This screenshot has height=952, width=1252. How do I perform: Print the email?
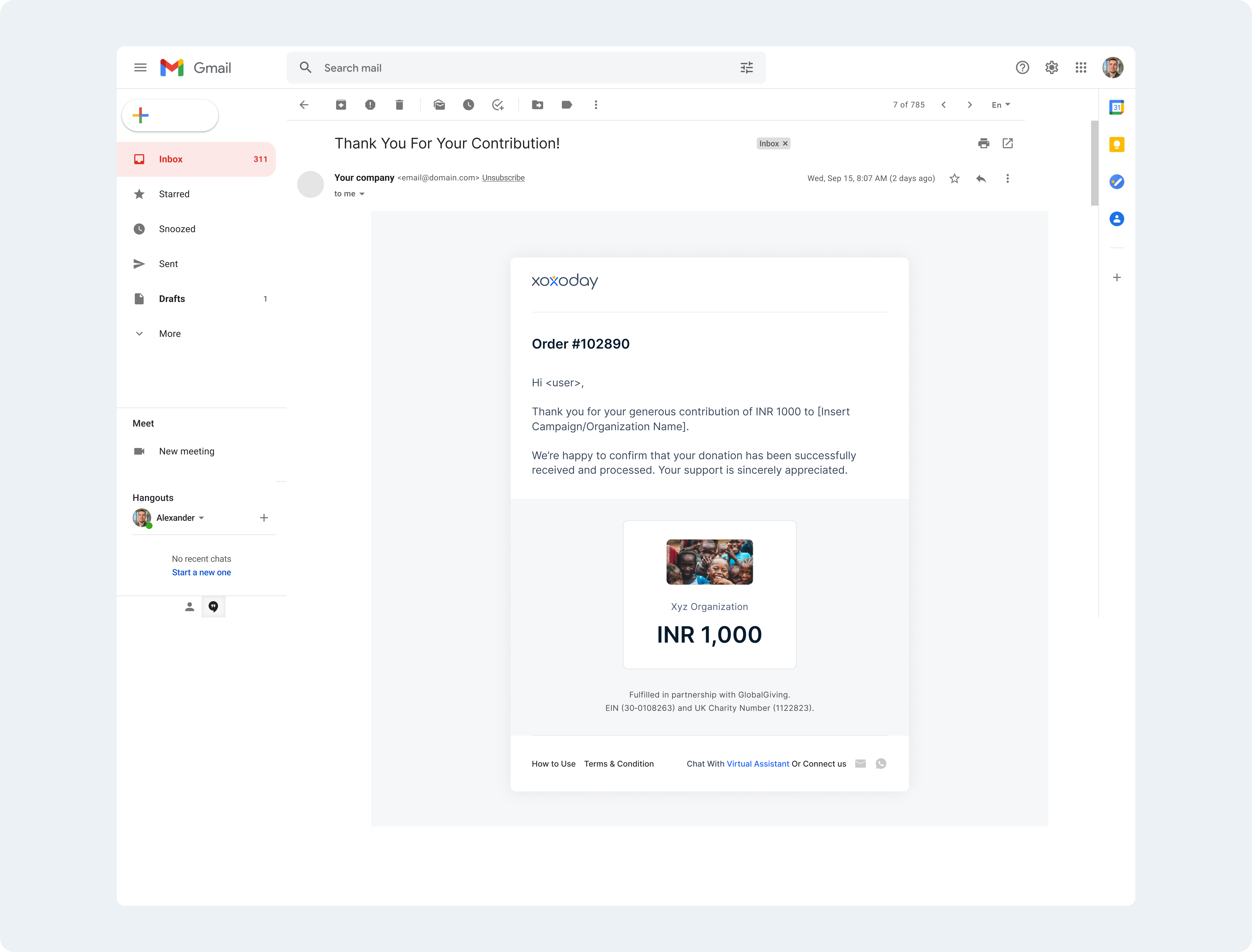(x=984, y=143)
